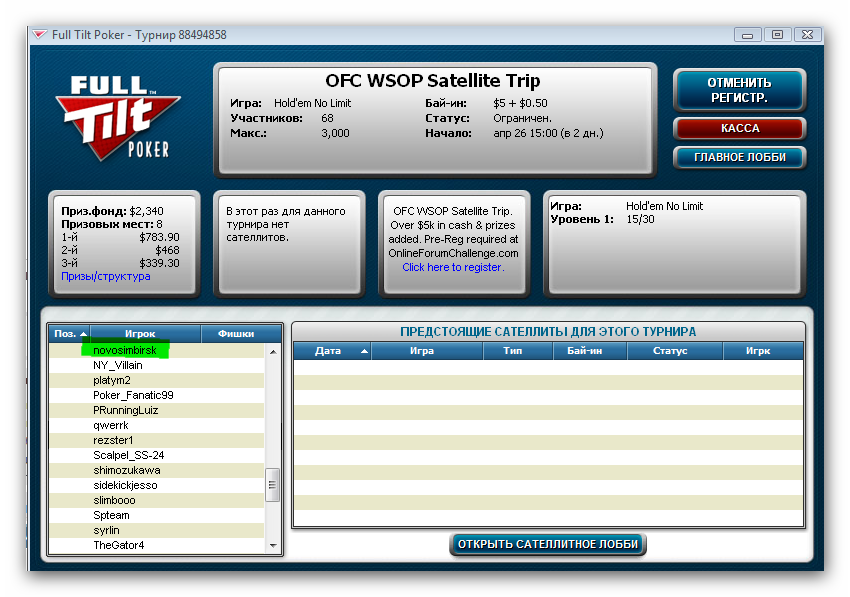
Task: Click the Уровень 1 blinds value 15/30
Action: (640, 220)
